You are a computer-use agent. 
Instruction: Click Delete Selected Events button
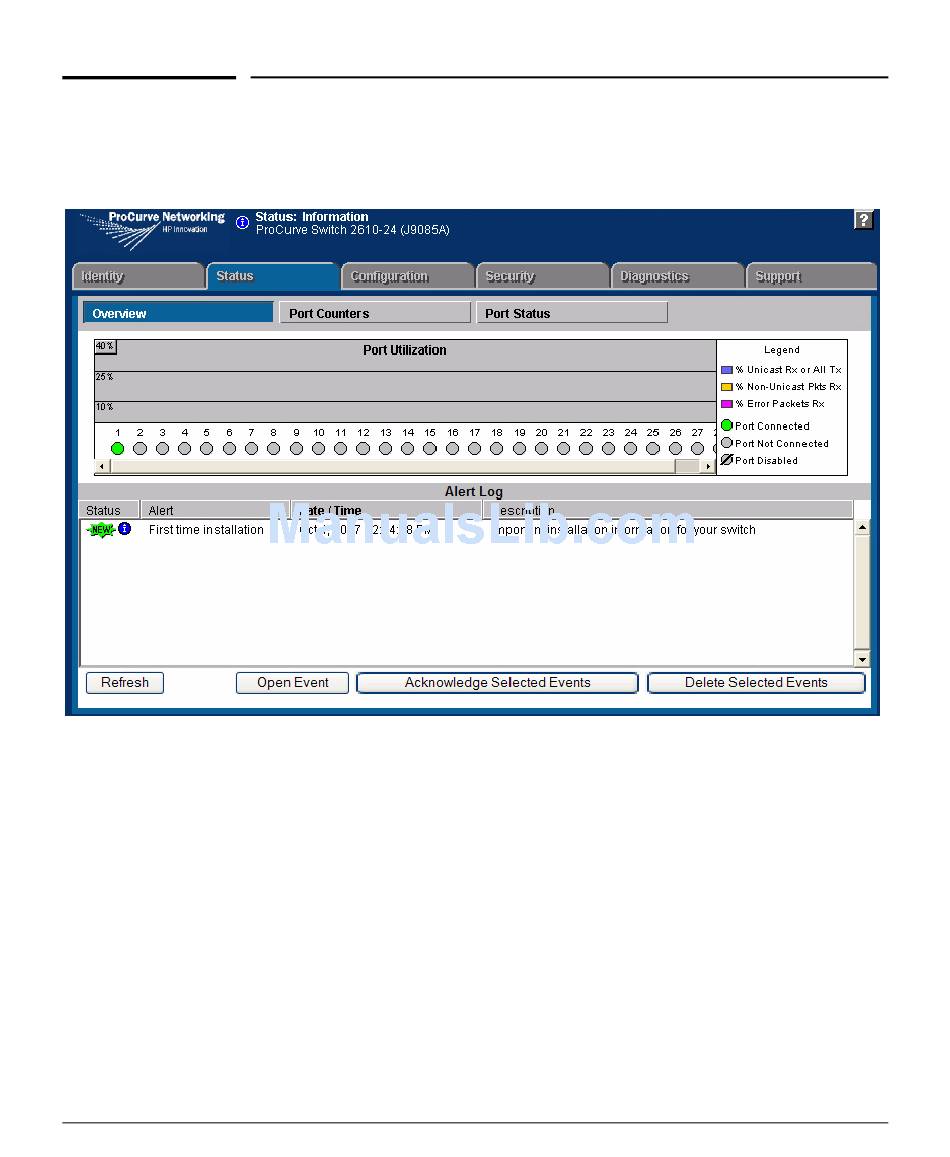(x=756, y=683)
